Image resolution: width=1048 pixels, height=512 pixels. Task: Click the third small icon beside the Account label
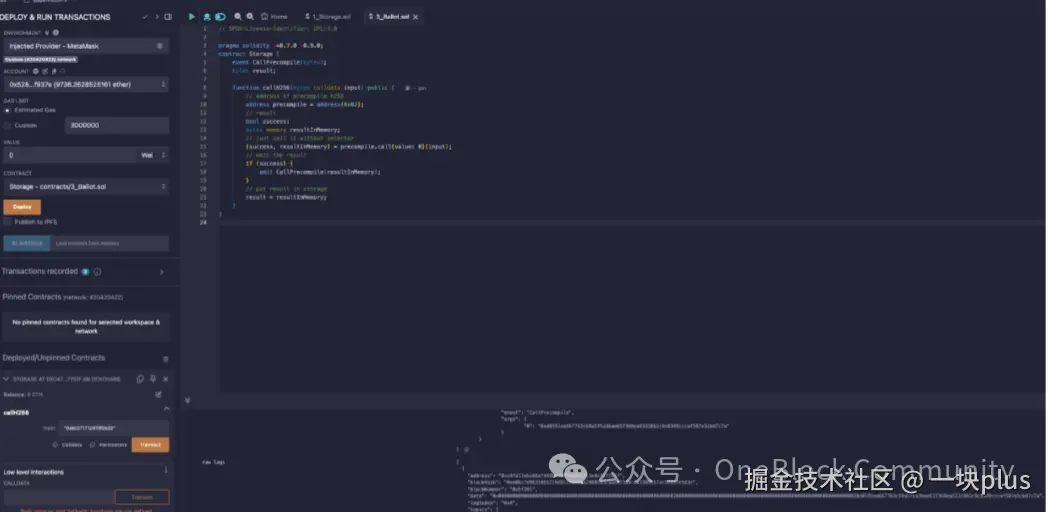54,71
